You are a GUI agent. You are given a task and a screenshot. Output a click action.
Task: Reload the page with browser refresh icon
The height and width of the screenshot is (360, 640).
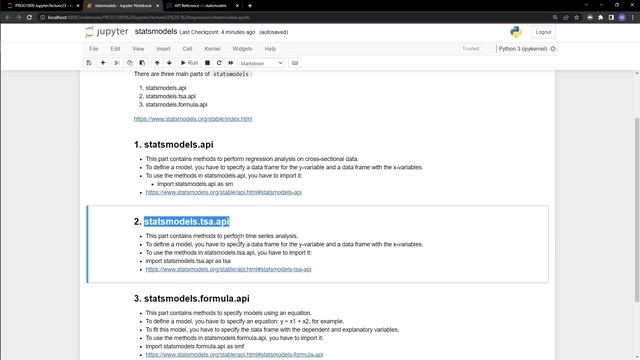[29, 18]
